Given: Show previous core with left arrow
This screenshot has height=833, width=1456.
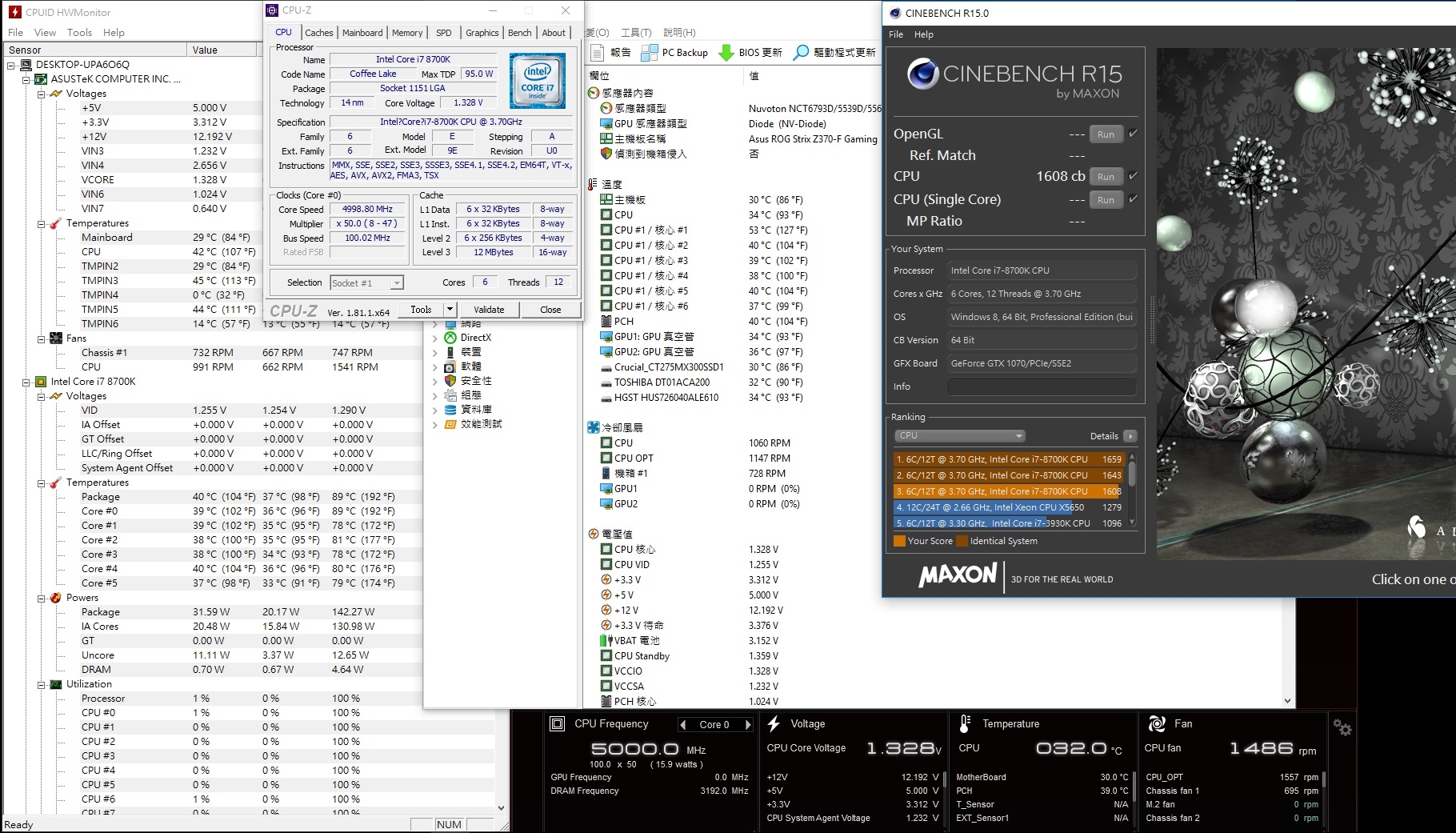Looking at the screenshot, I should pyautogui.click(x=683, y=725).
